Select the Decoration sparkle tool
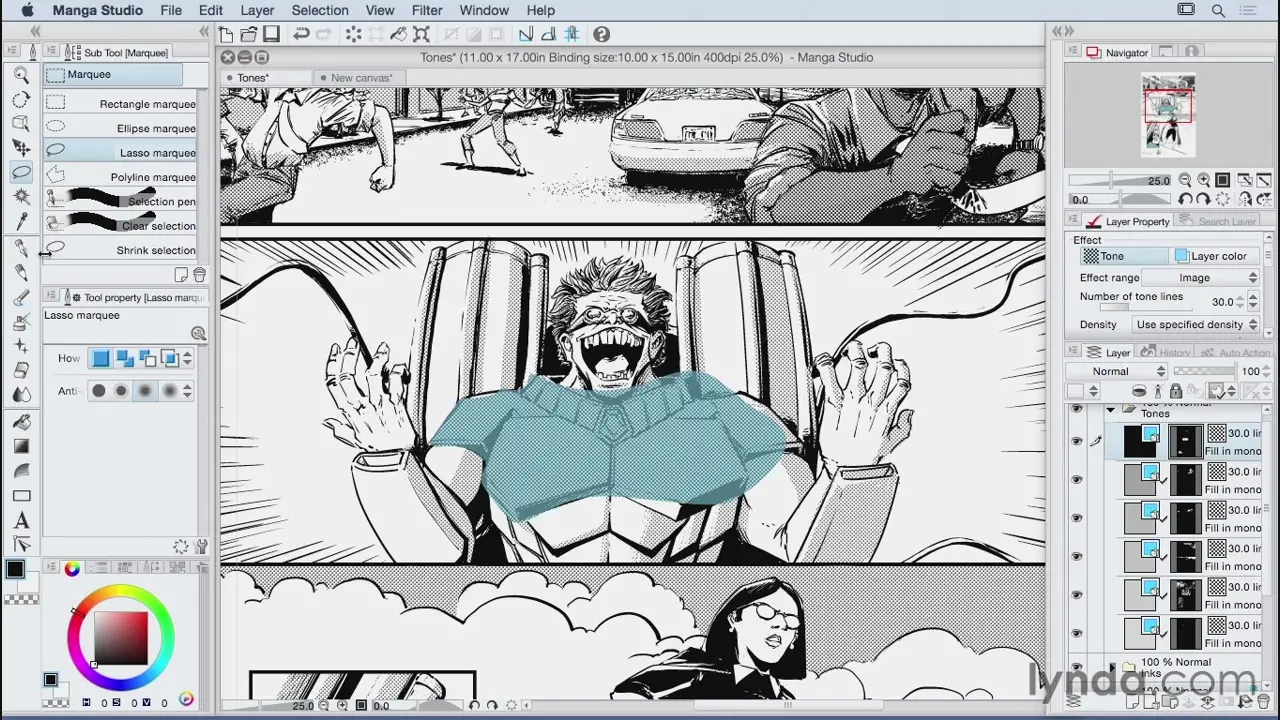 point(21,346)
